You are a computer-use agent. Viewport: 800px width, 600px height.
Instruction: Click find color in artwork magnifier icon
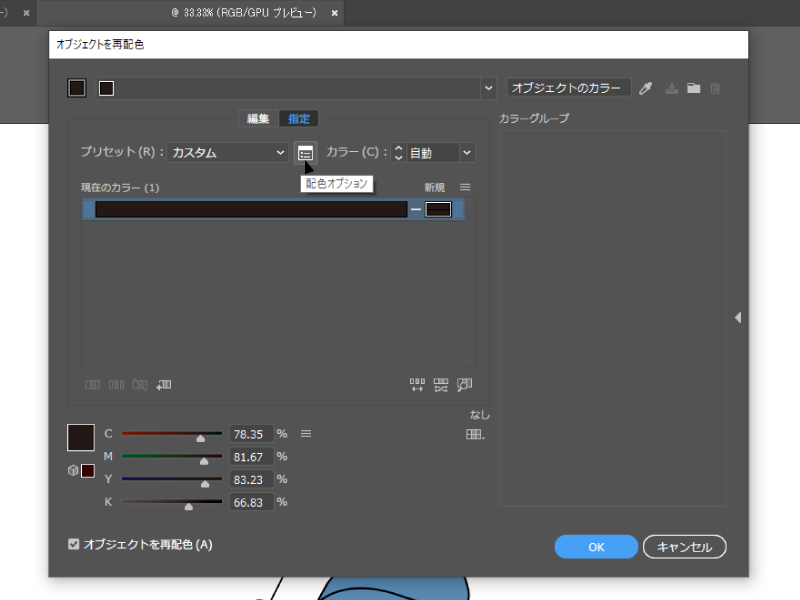pyautogui.click(x=464, y=384)
